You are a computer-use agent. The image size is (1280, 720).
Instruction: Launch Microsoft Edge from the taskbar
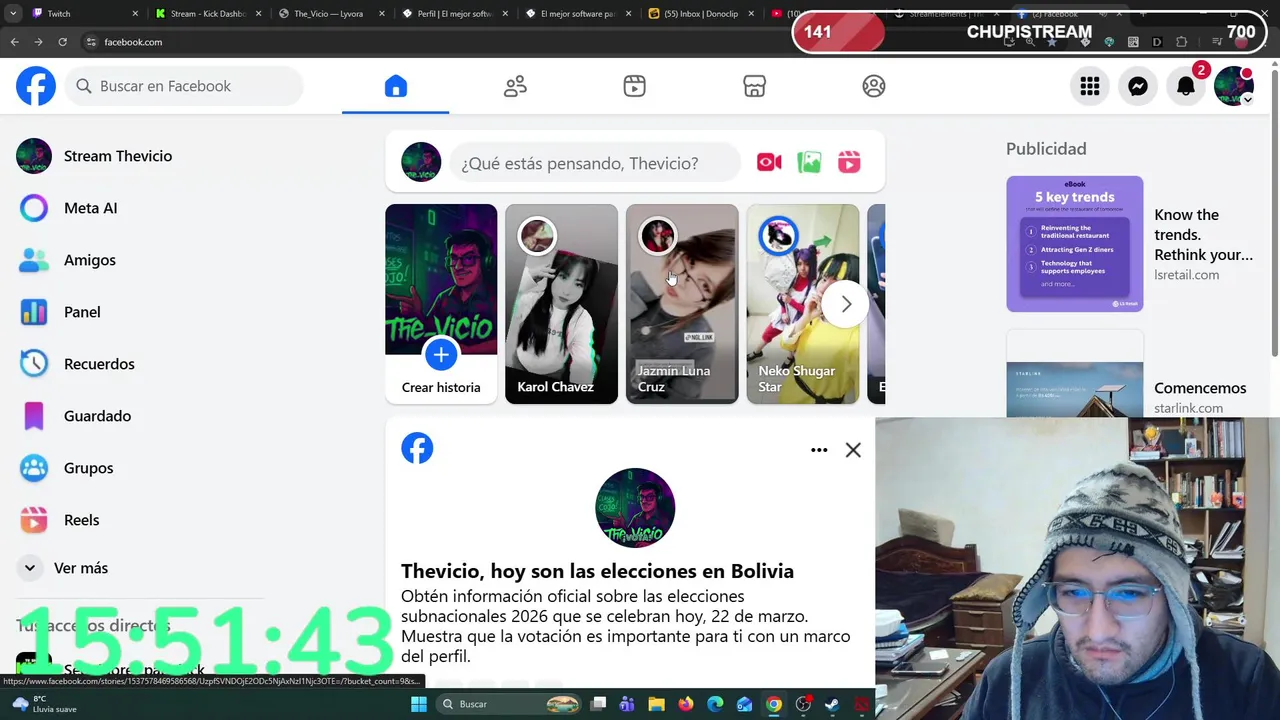coord(715,704)
